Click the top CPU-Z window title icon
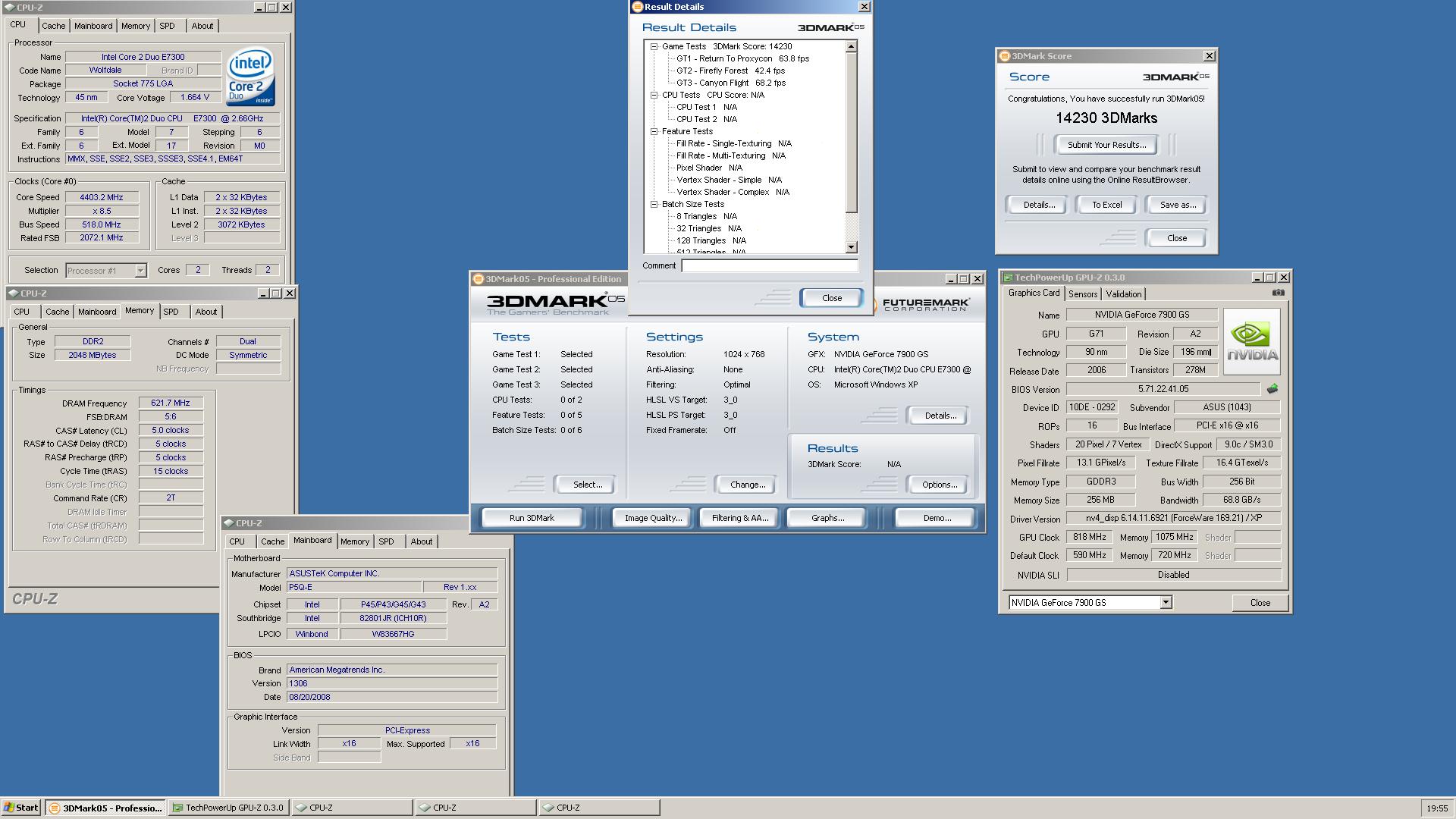Screen dimensions: 1456x819 pyautogui.click(x=10, y=8)
